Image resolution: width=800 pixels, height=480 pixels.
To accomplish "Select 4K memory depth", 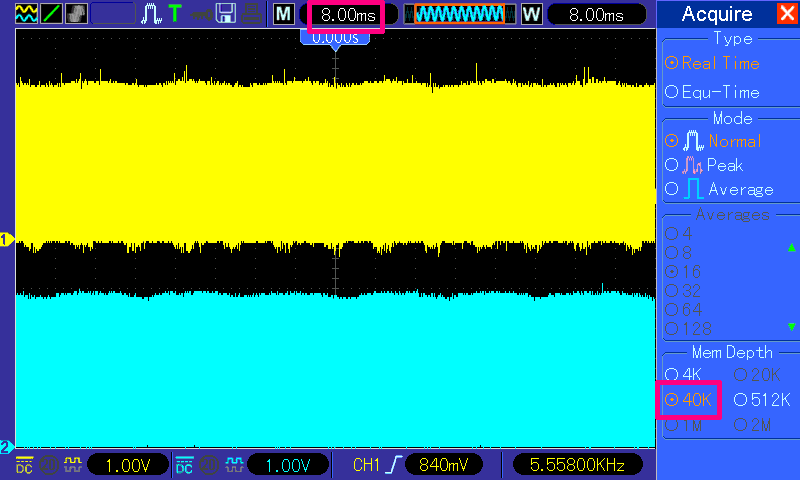I will (x=683, y=374).
